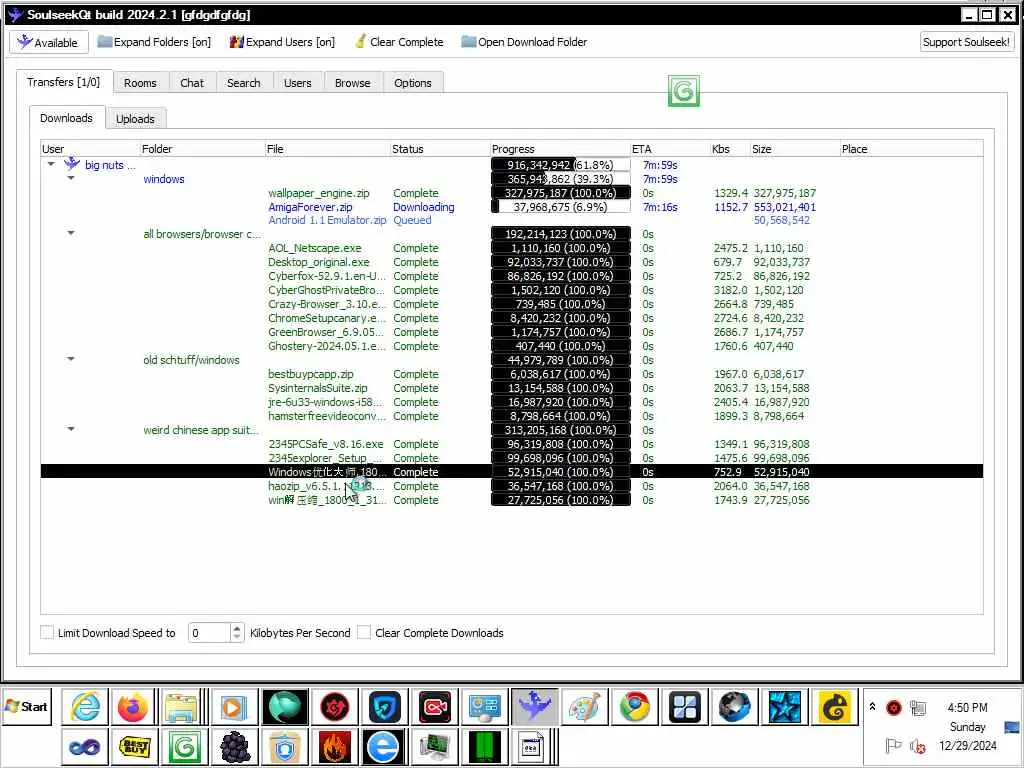Switch to the Browse tab
The width and height of the screenshot is (1024, 768).
click(353, 83)
